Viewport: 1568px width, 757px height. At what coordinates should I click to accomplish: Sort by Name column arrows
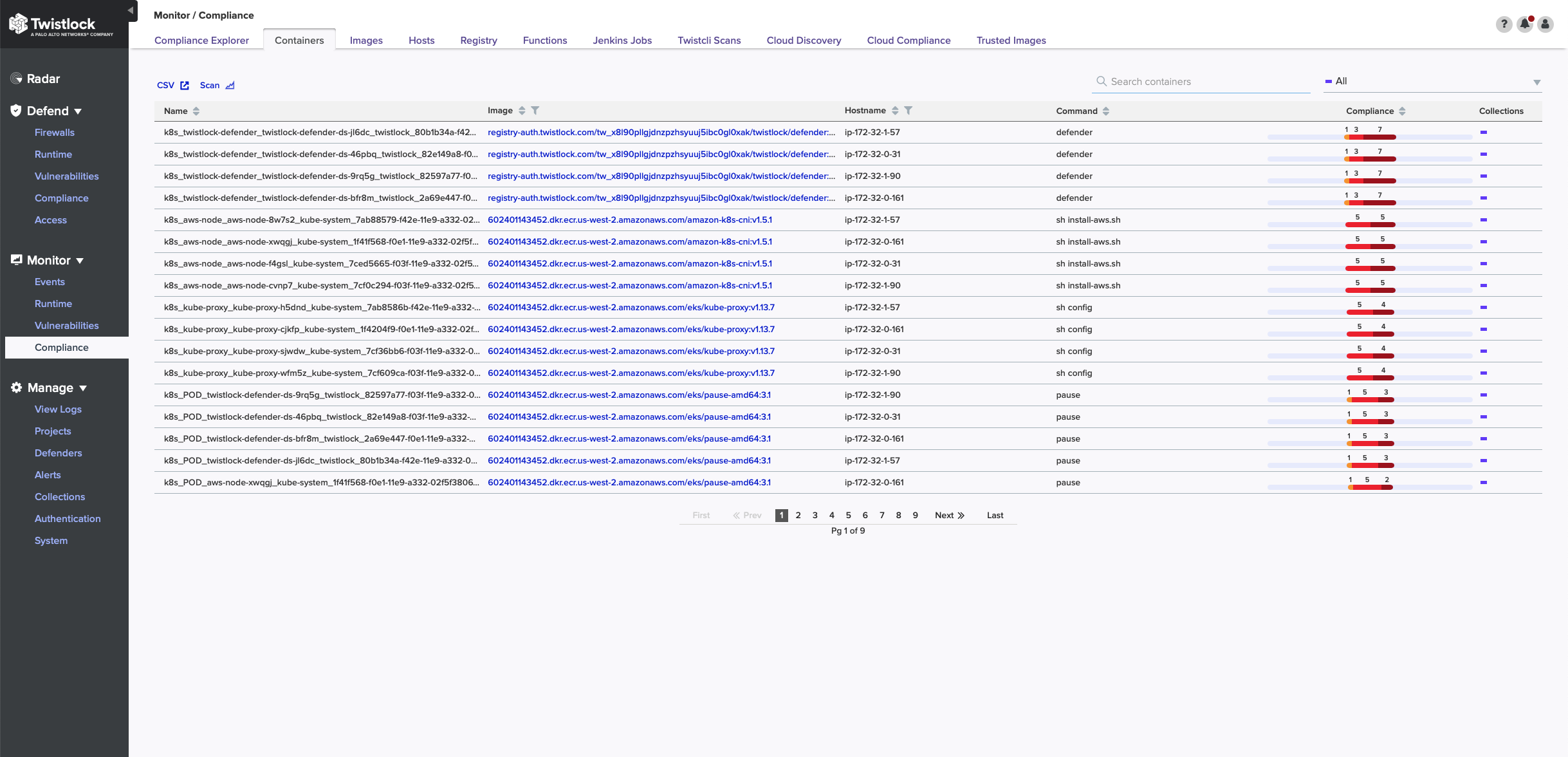tap(196, 111)
